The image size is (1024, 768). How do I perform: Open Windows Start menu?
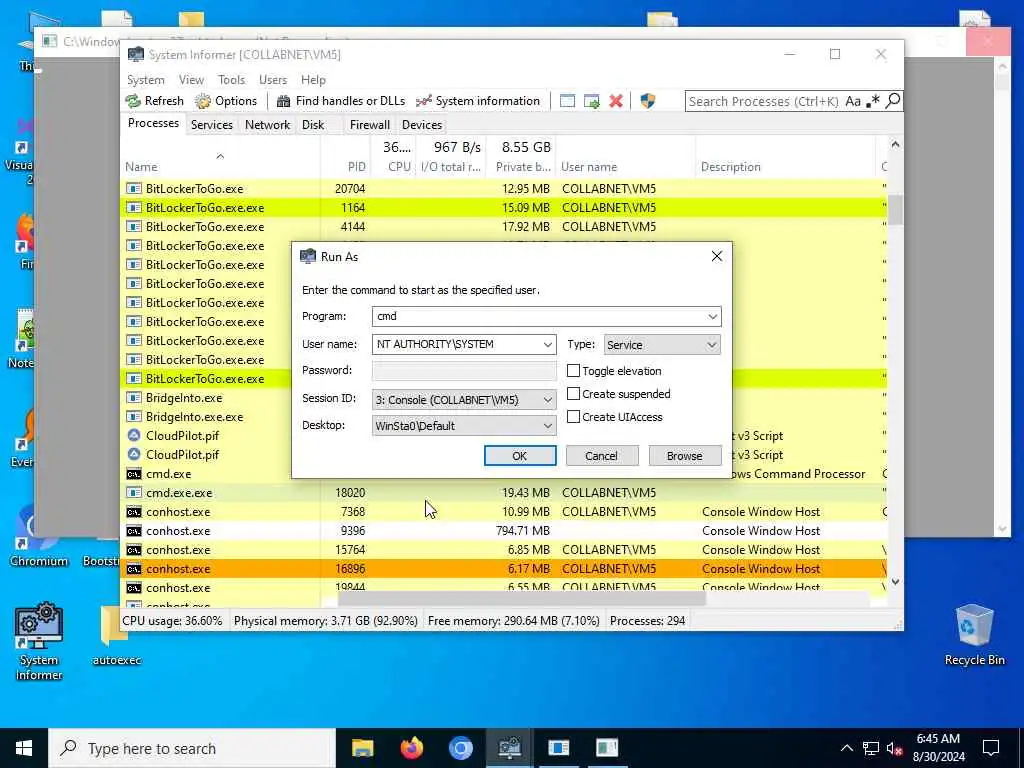point(24,748)
